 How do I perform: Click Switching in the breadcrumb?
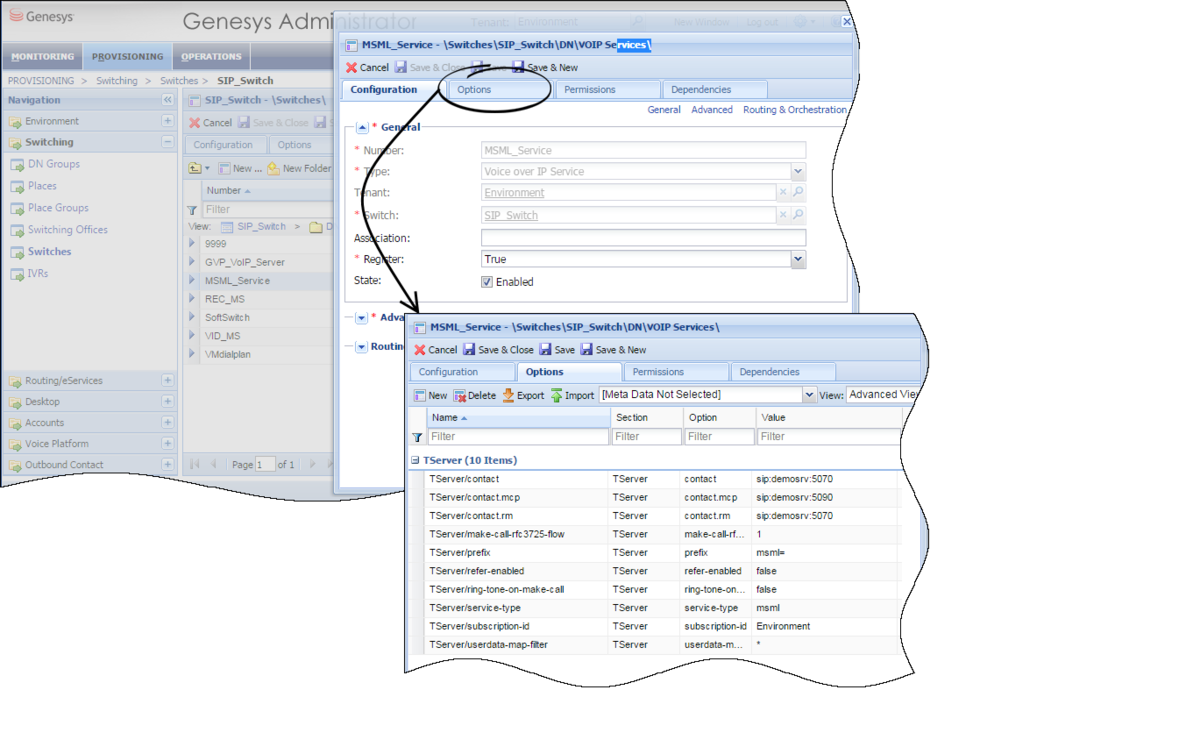click(117, 81)
